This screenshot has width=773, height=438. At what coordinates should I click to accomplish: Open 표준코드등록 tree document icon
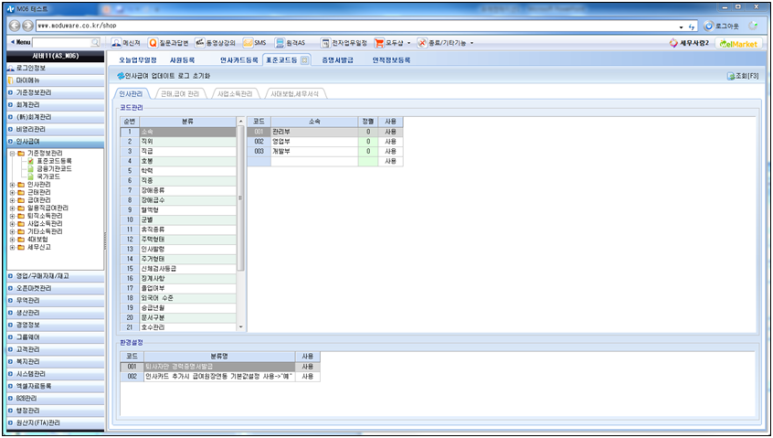pos(31,161)
